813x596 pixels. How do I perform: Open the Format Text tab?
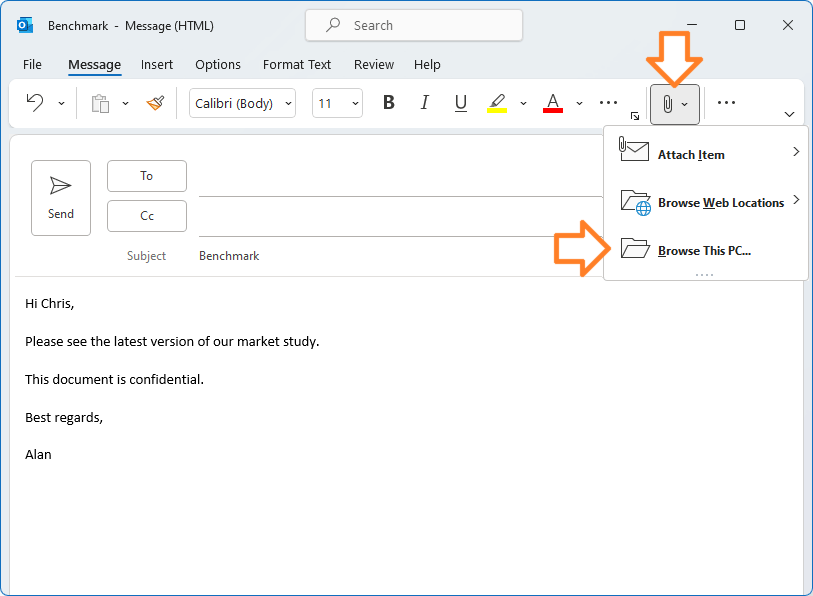(296, 64)
